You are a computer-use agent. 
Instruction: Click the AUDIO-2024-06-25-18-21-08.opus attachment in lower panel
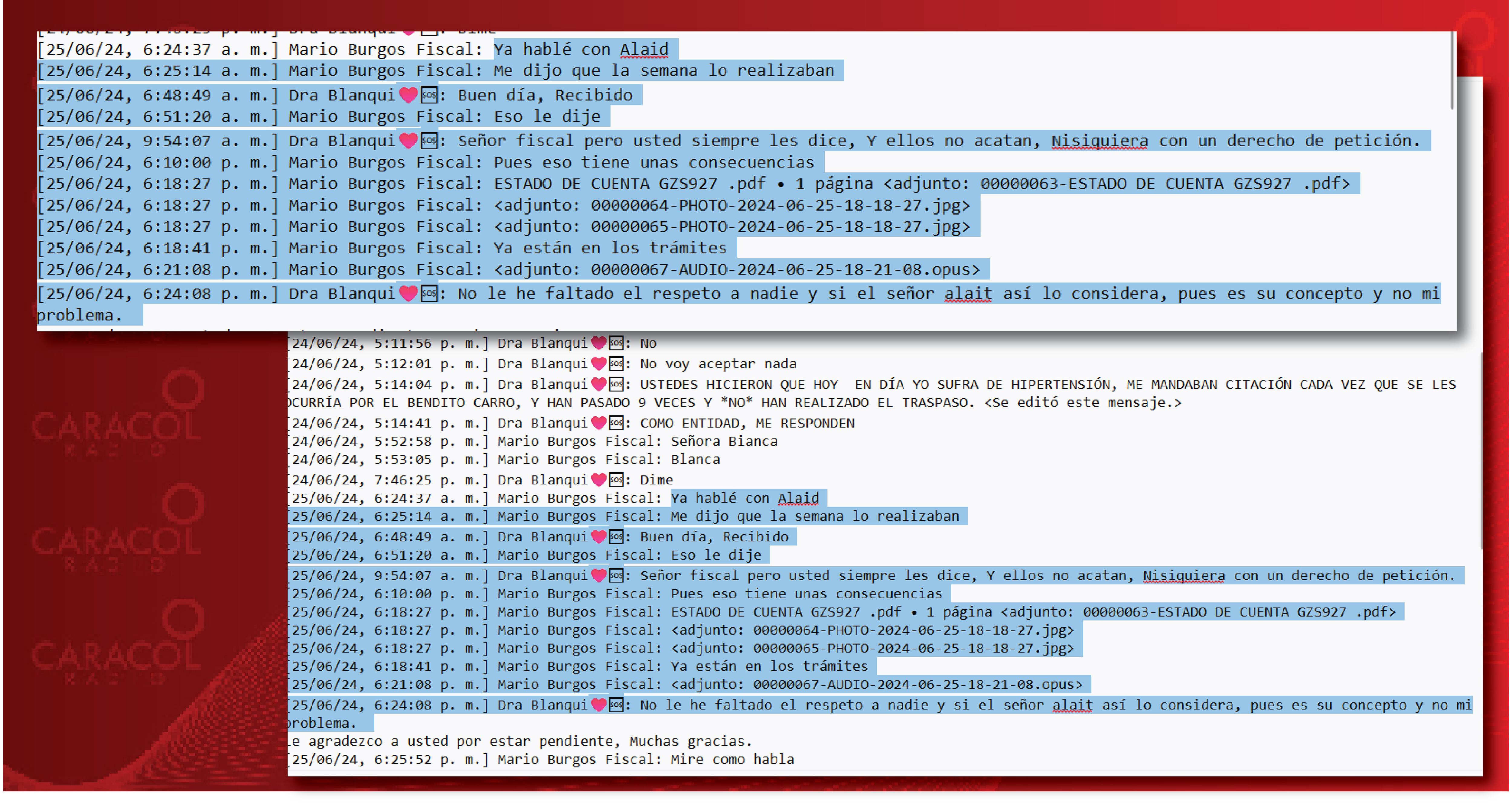tap(876, 684)
